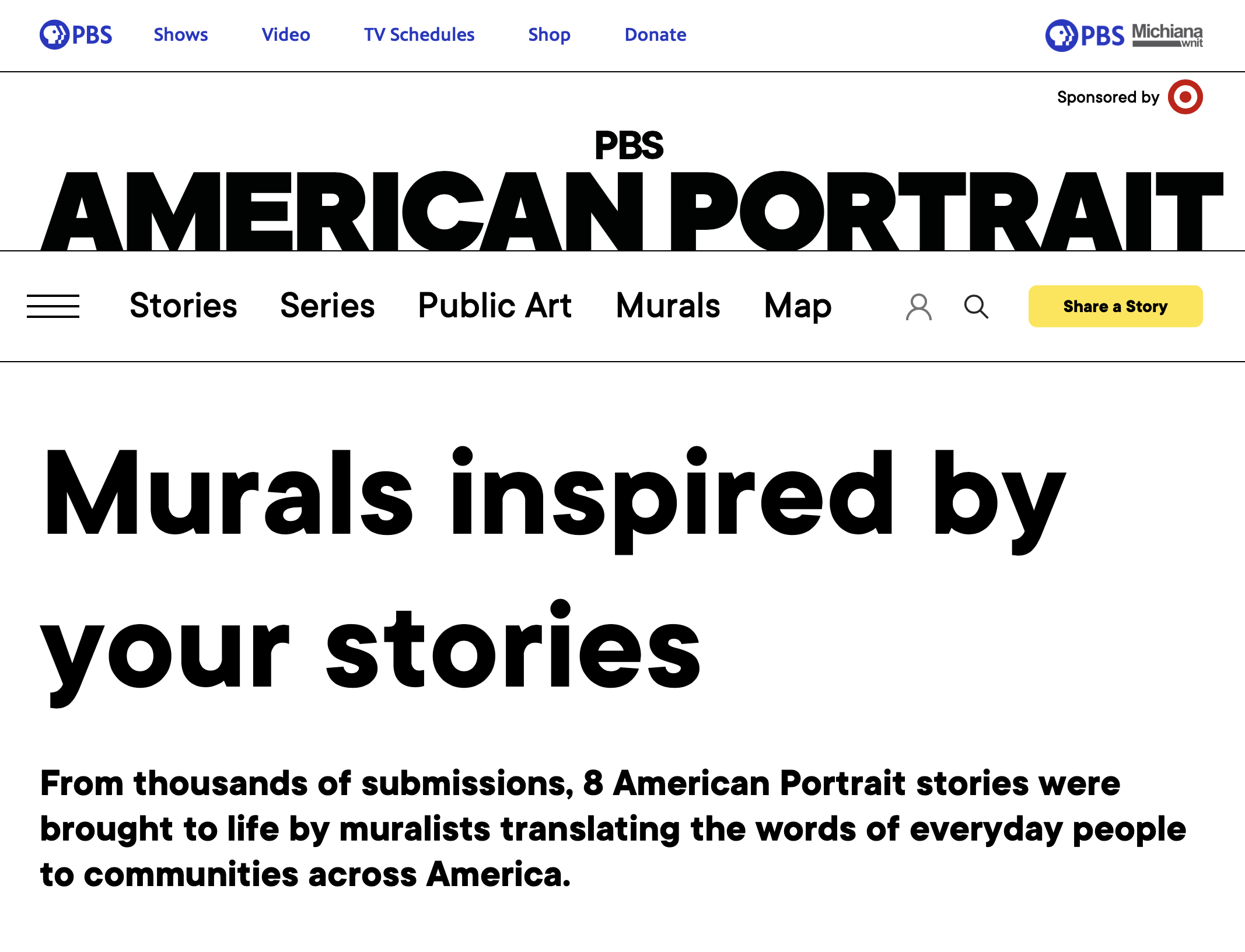Click the Donate link
The image size is (1245, 952).
(x=655, y=35)
